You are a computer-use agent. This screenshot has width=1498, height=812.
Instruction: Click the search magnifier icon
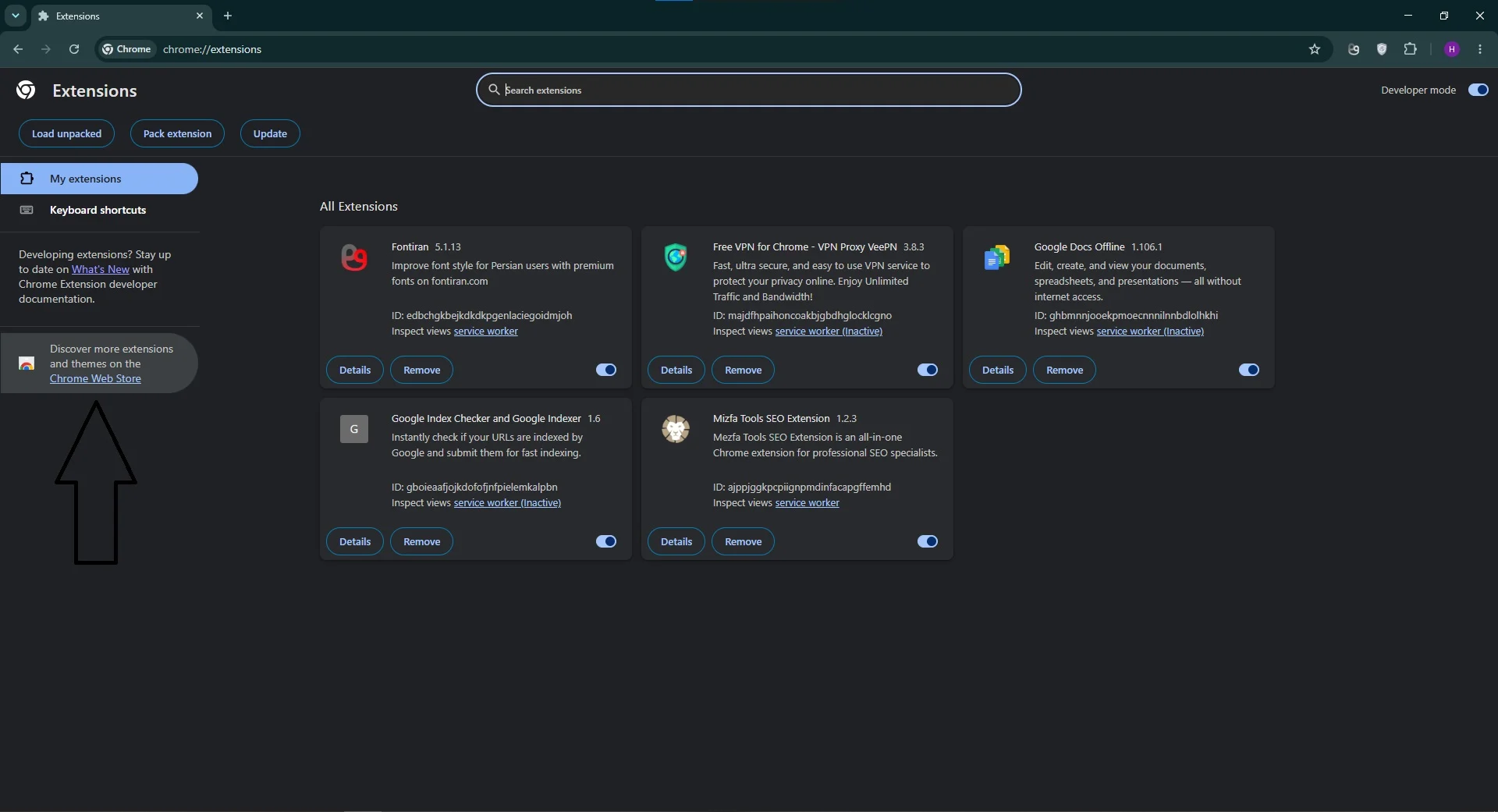coord(494,90)
